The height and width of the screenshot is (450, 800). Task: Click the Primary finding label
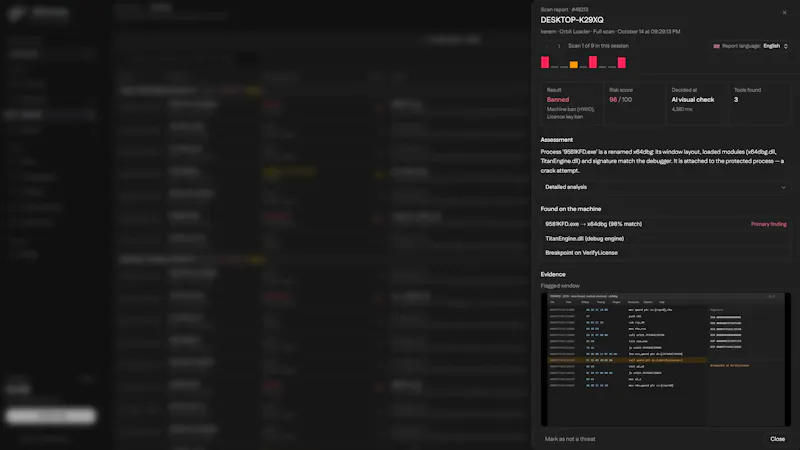coord(768,224)
